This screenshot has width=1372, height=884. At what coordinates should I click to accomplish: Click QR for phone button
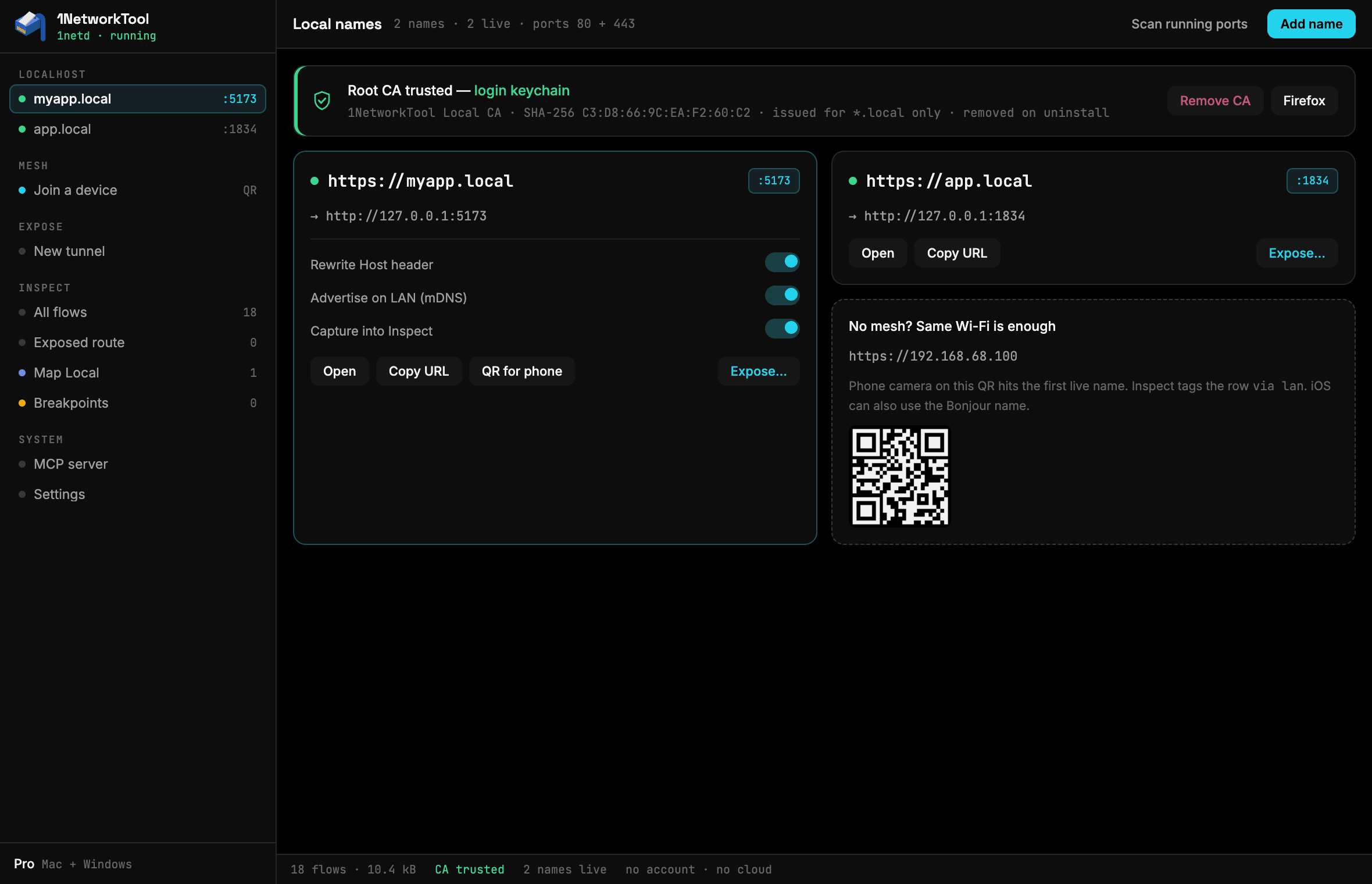pyautogui.click(x=521, y=371)
